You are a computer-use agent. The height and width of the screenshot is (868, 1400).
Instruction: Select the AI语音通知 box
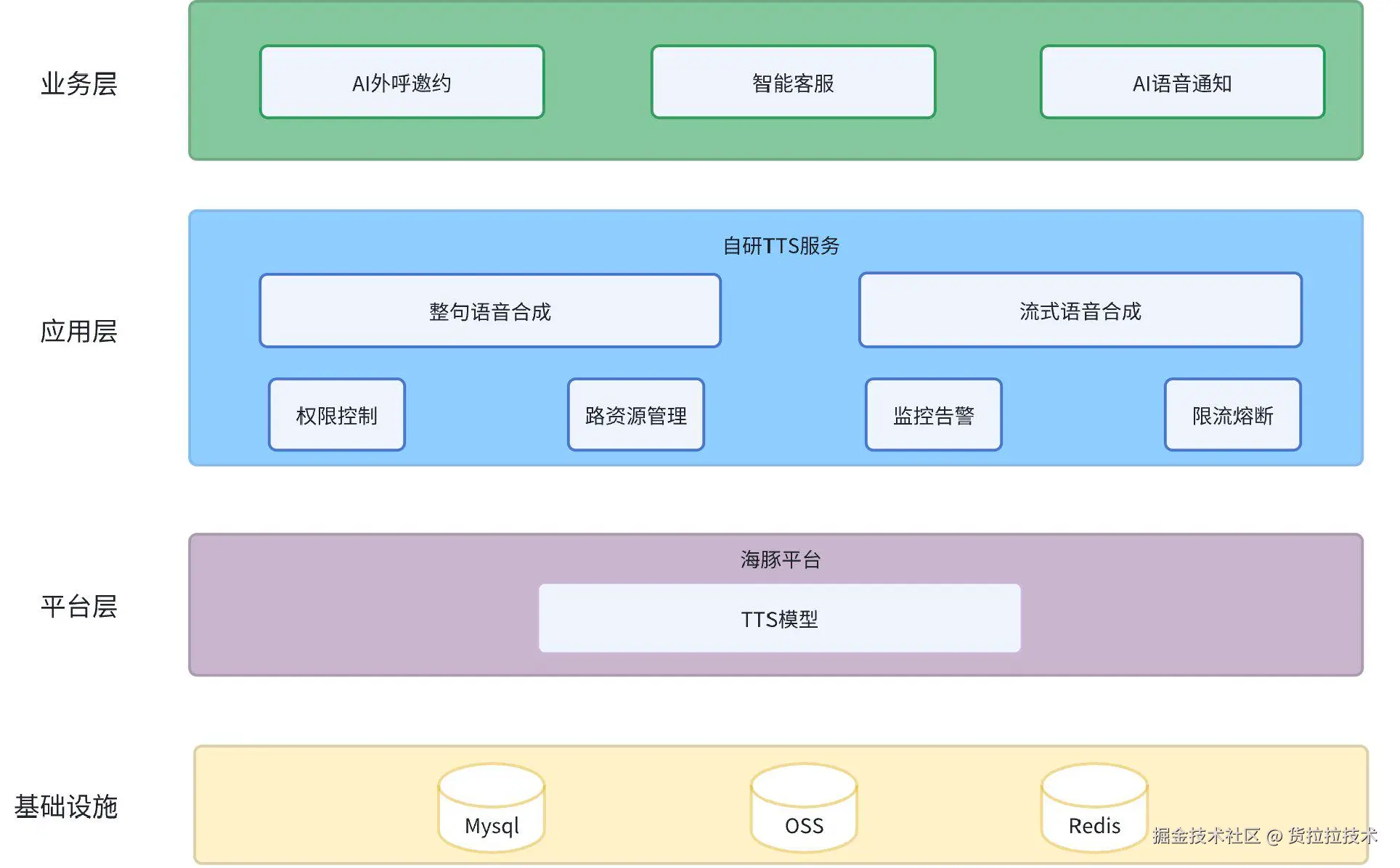(x=1181, y=82)
